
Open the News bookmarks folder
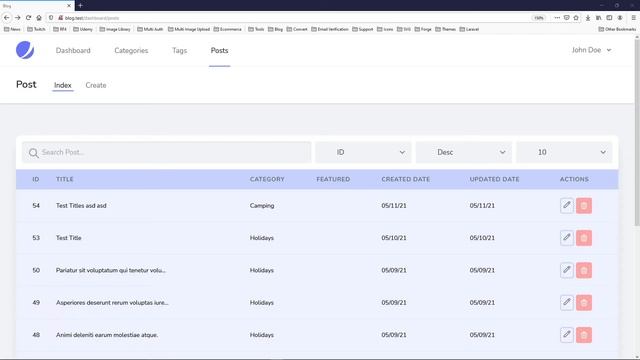point(12,29)
